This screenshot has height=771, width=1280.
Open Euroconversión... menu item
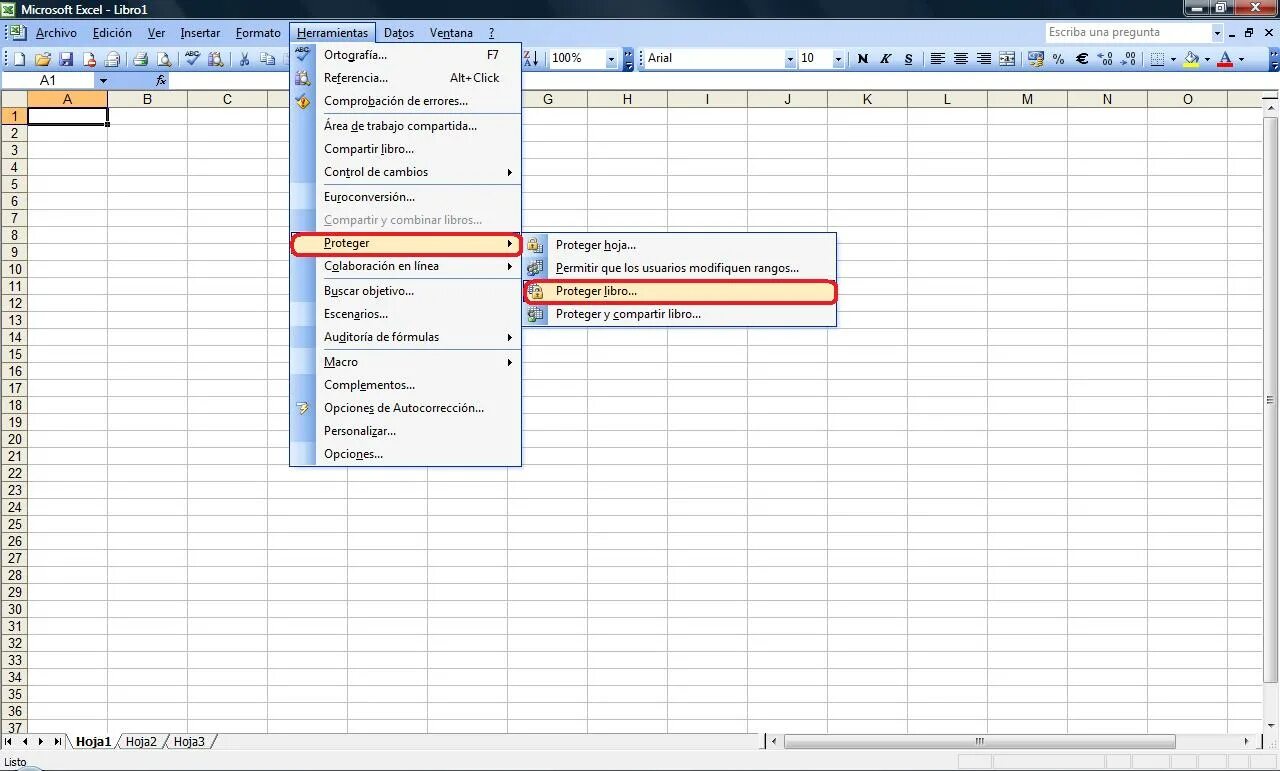[x=405, y=197]
